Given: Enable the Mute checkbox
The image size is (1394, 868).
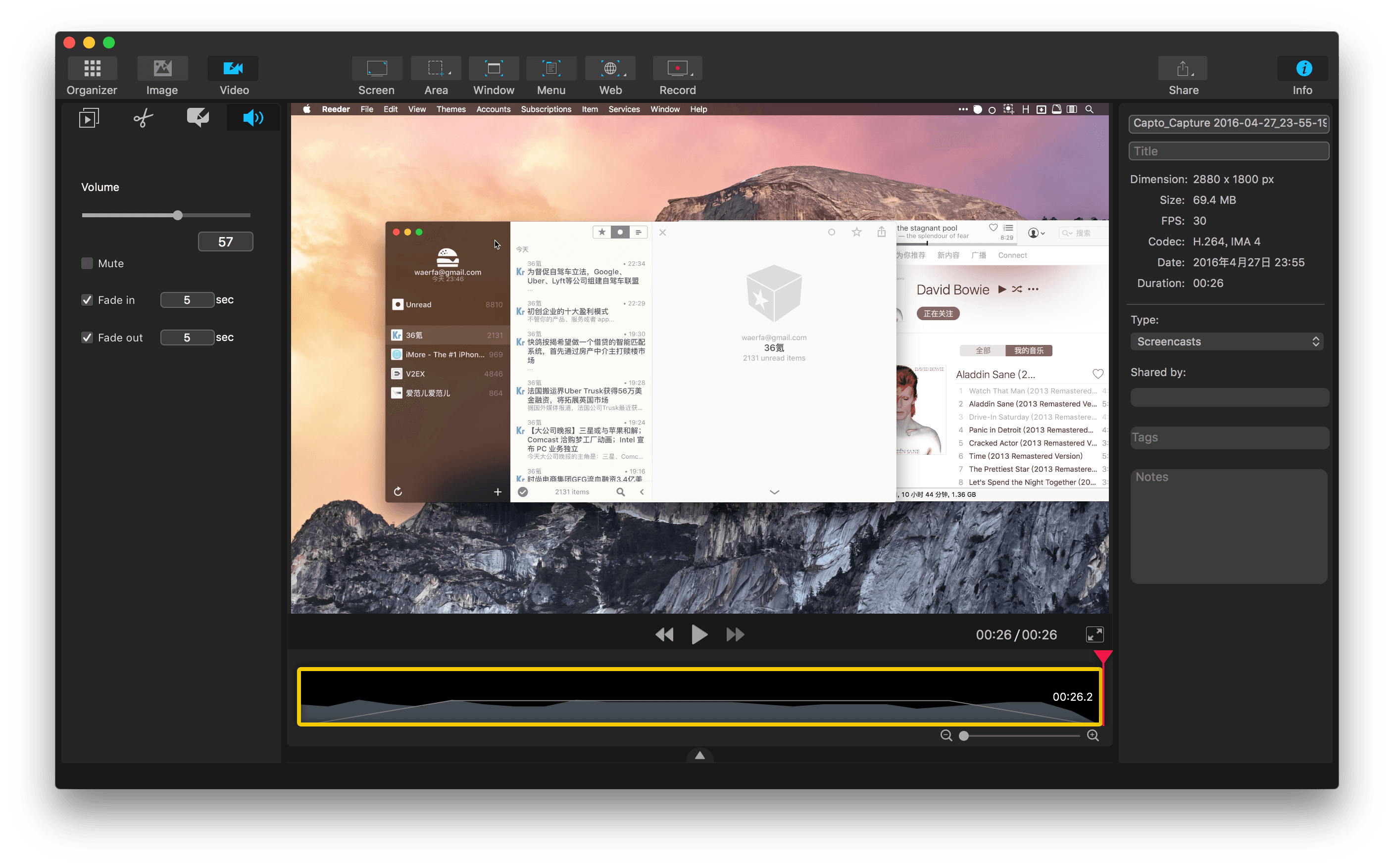Looking at the screenshot, I should pyautogui.click(x=87, y=263).
